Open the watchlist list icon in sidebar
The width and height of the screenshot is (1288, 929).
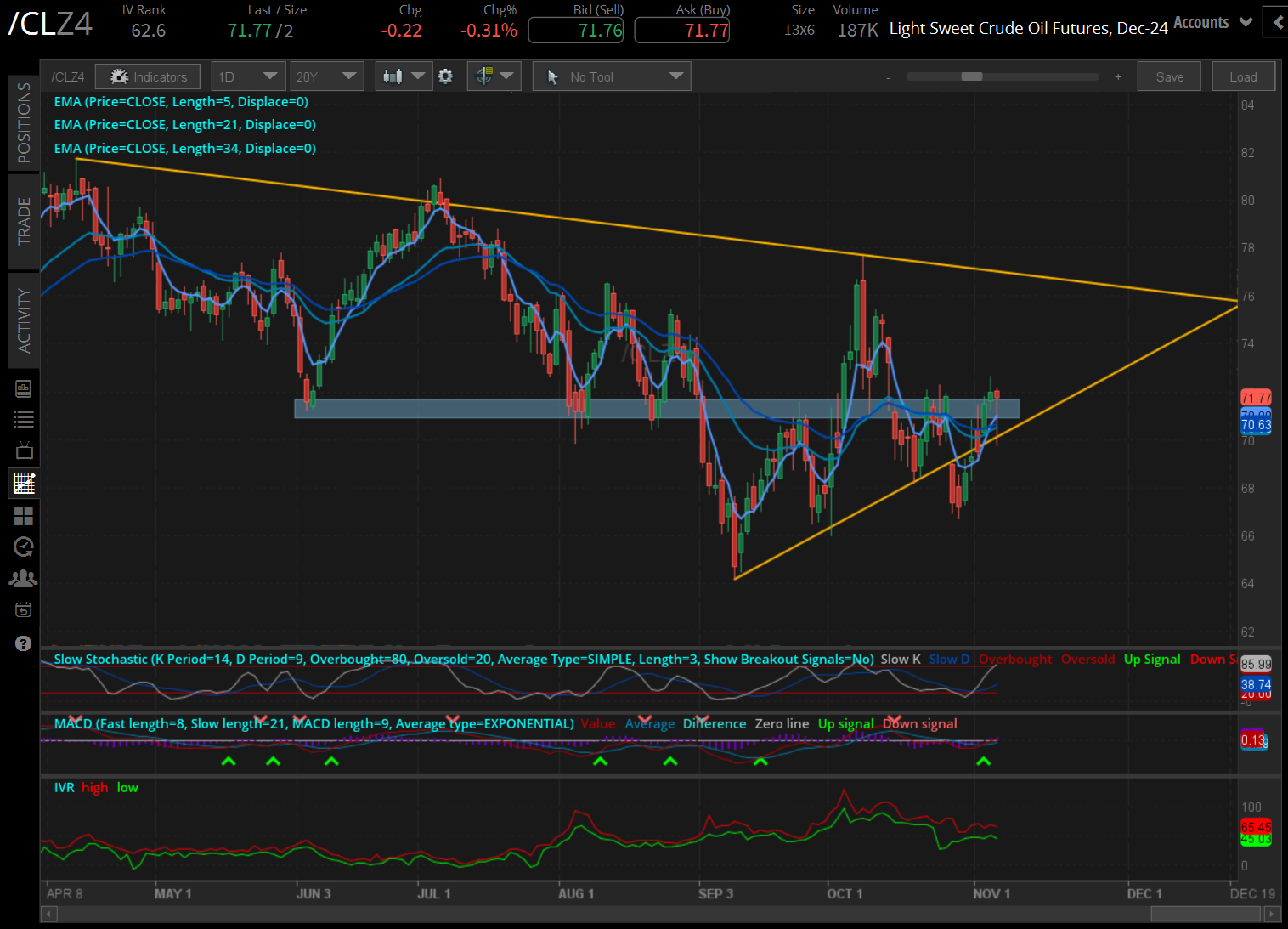pyautogui.click(x=23, y=419)
